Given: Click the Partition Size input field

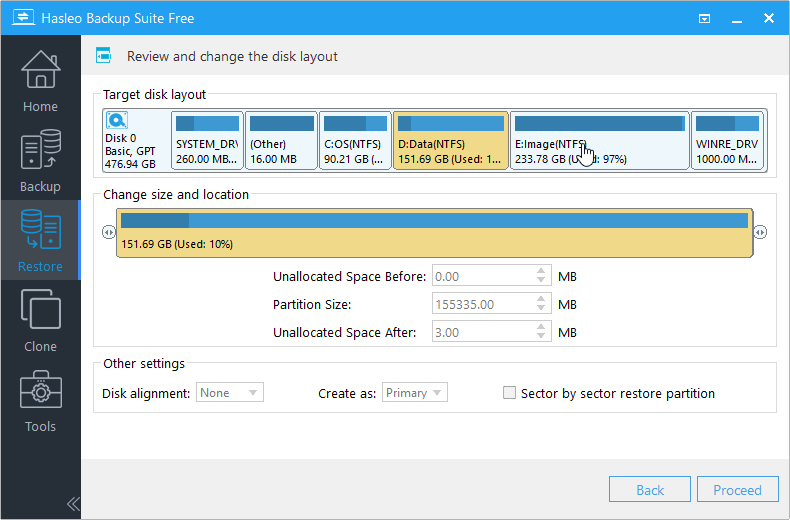Looking at the screenshot, I should coord(482,305).
